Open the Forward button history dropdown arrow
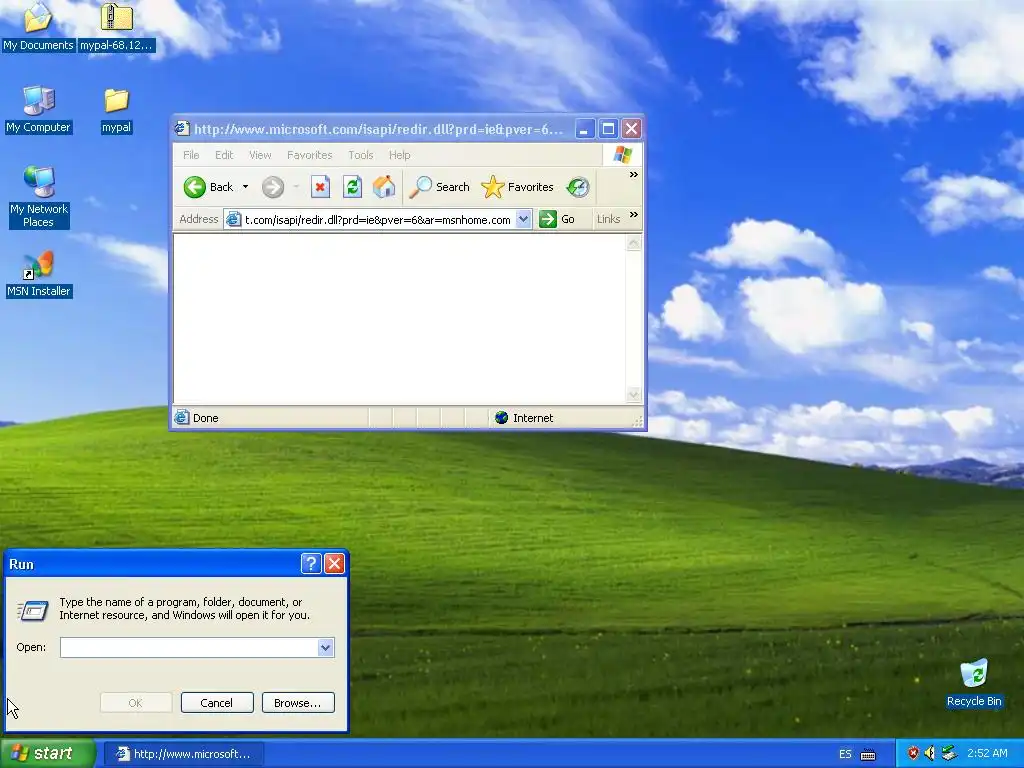This screenshot has width=1024, height=768. pos(296,187)
